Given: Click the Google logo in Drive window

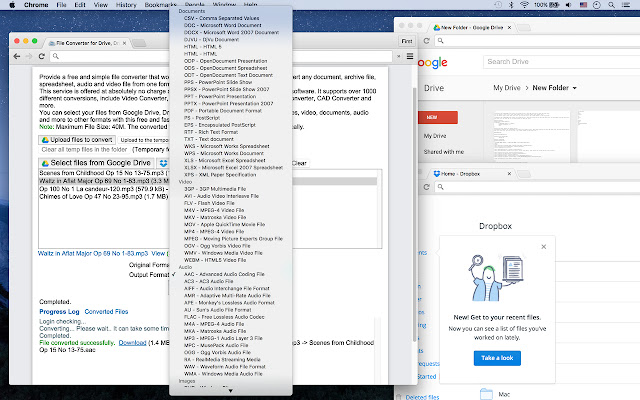Looking at the screenshot, I should pos(433,63).
